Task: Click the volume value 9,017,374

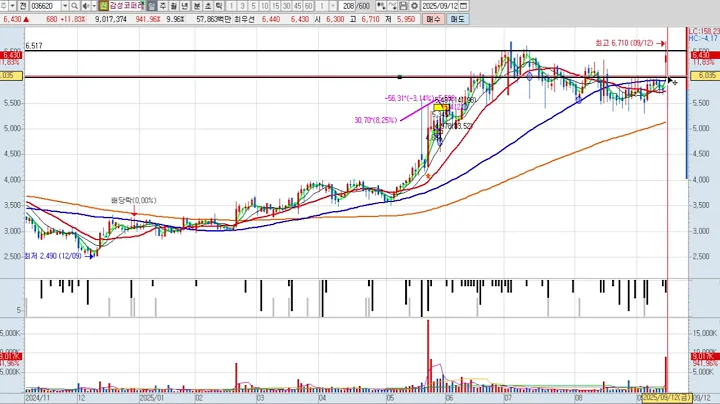Action: coord(111,19)
